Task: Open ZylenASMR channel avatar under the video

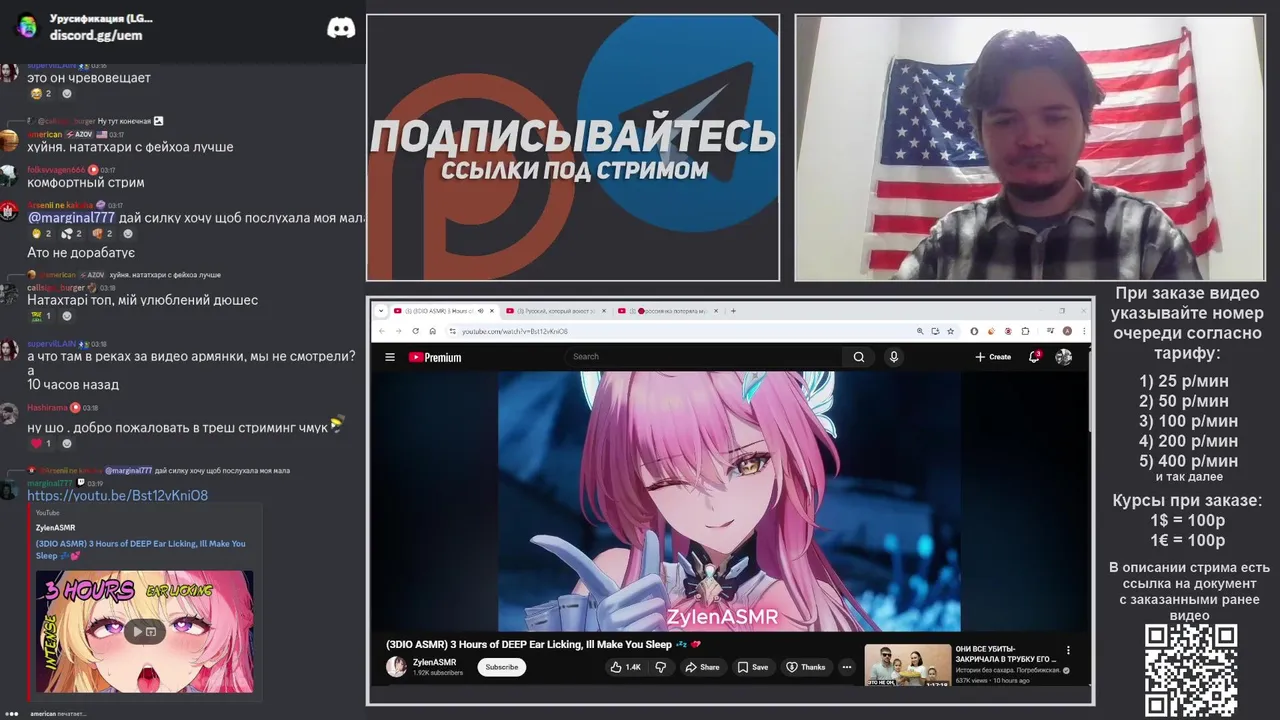Action: coord(397,667)
